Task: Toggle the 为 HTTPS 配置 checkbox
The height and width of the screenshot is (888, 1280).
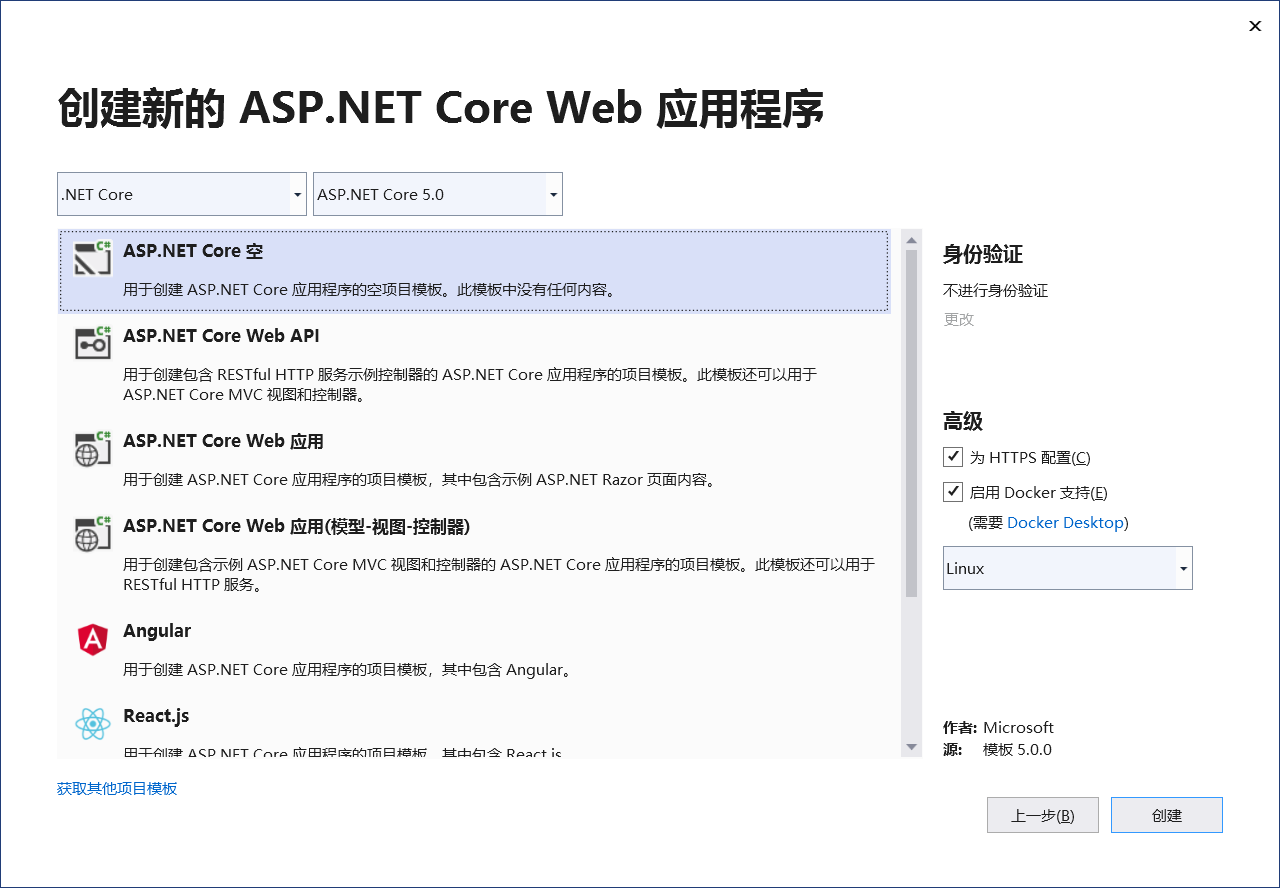Action: [x=952, y=457]
